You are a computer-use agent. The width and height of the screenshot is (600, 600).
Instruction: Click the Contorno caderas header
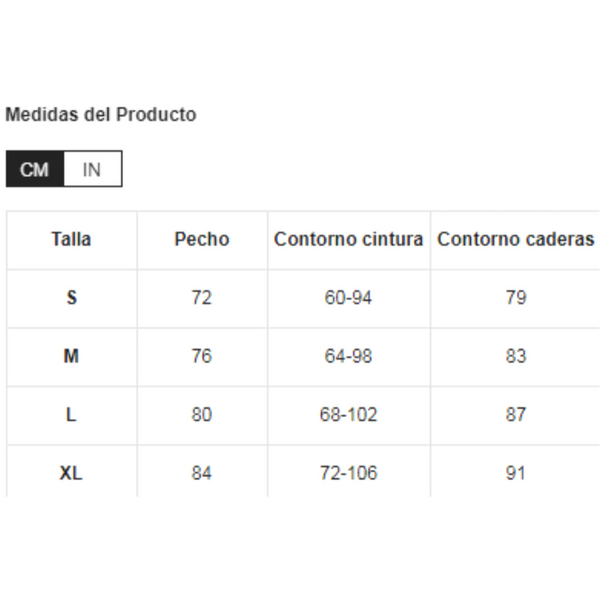coord(515,239)
